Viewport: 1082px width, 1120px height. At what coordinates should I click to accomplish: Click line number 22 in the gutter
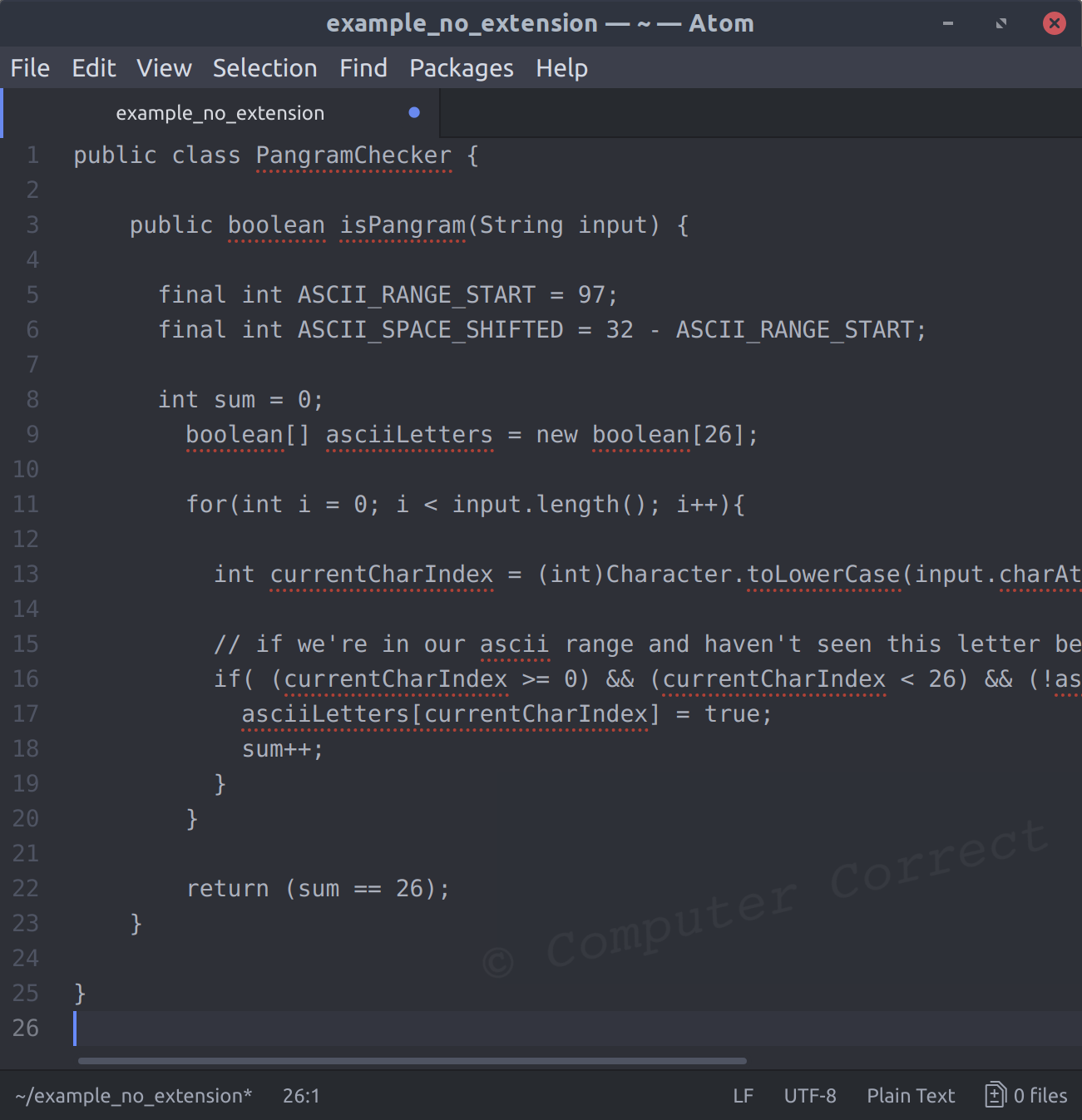(26, 889)
